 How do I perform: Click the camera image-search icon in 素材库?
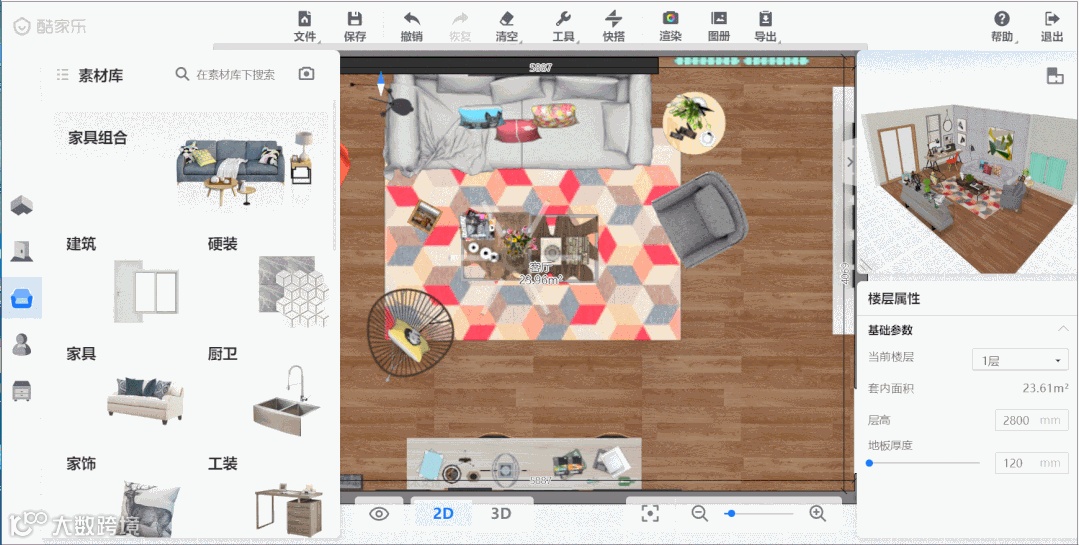point(306,74)
